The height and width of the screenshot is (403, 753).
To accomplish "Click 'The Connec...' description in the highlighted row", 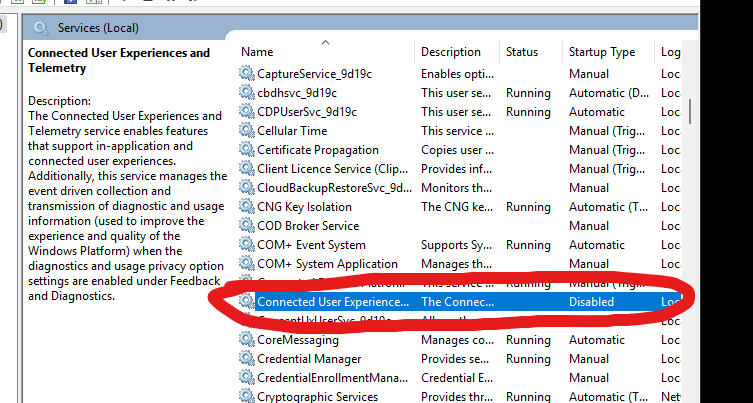I will coord(457,302).
